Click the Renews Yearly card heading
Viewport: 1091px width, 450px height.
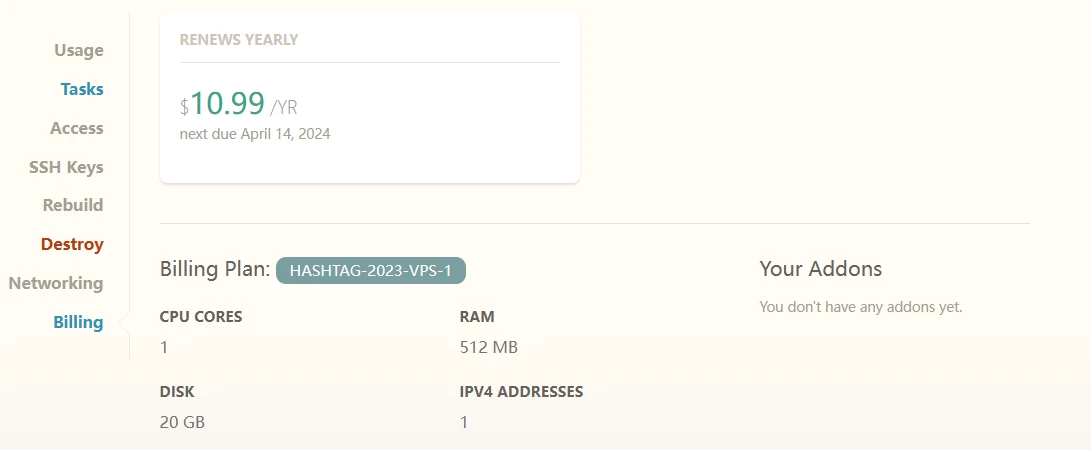[239, 40]
